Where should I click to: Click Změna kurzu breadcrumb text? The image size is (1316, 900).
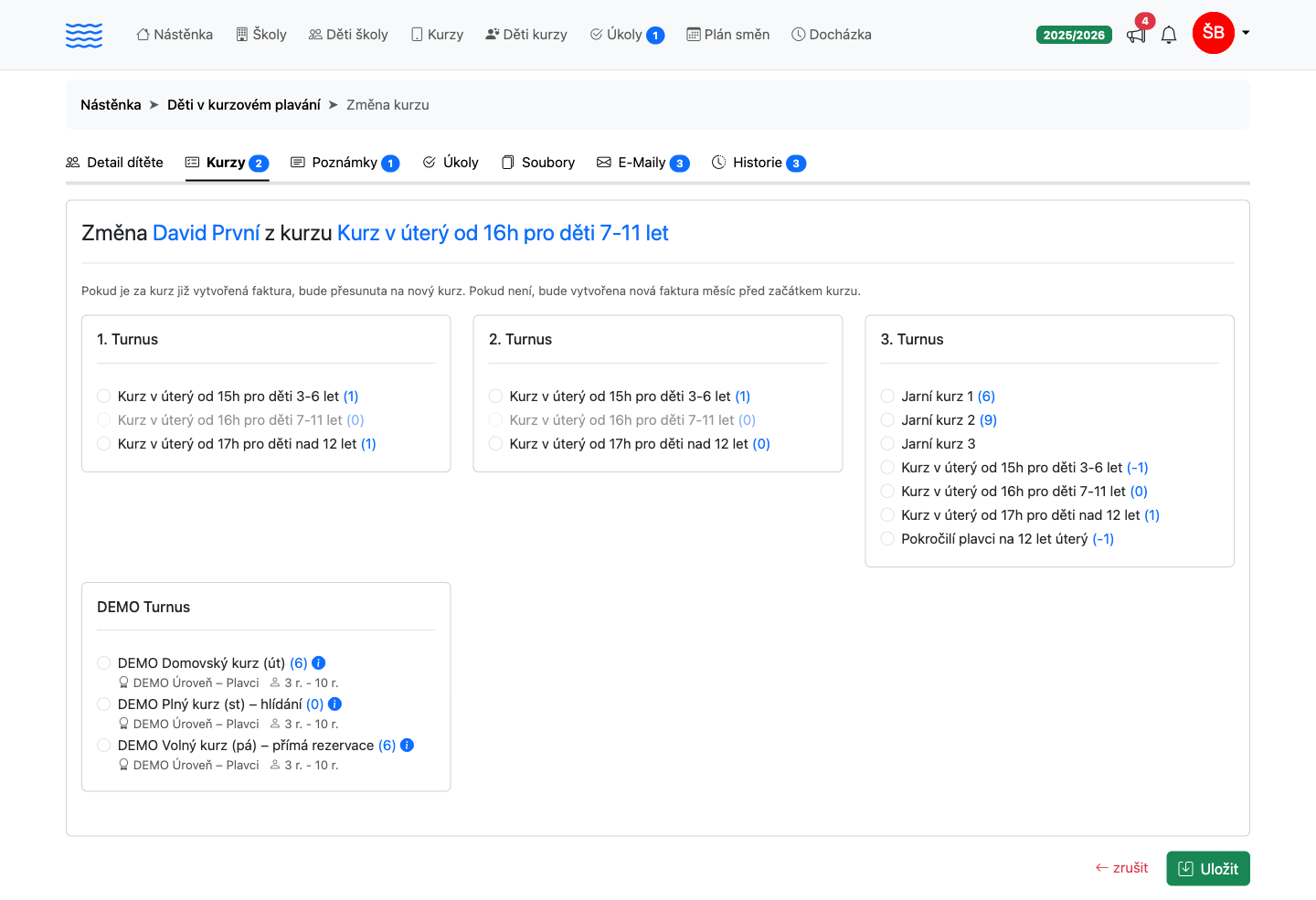[387, 105]
